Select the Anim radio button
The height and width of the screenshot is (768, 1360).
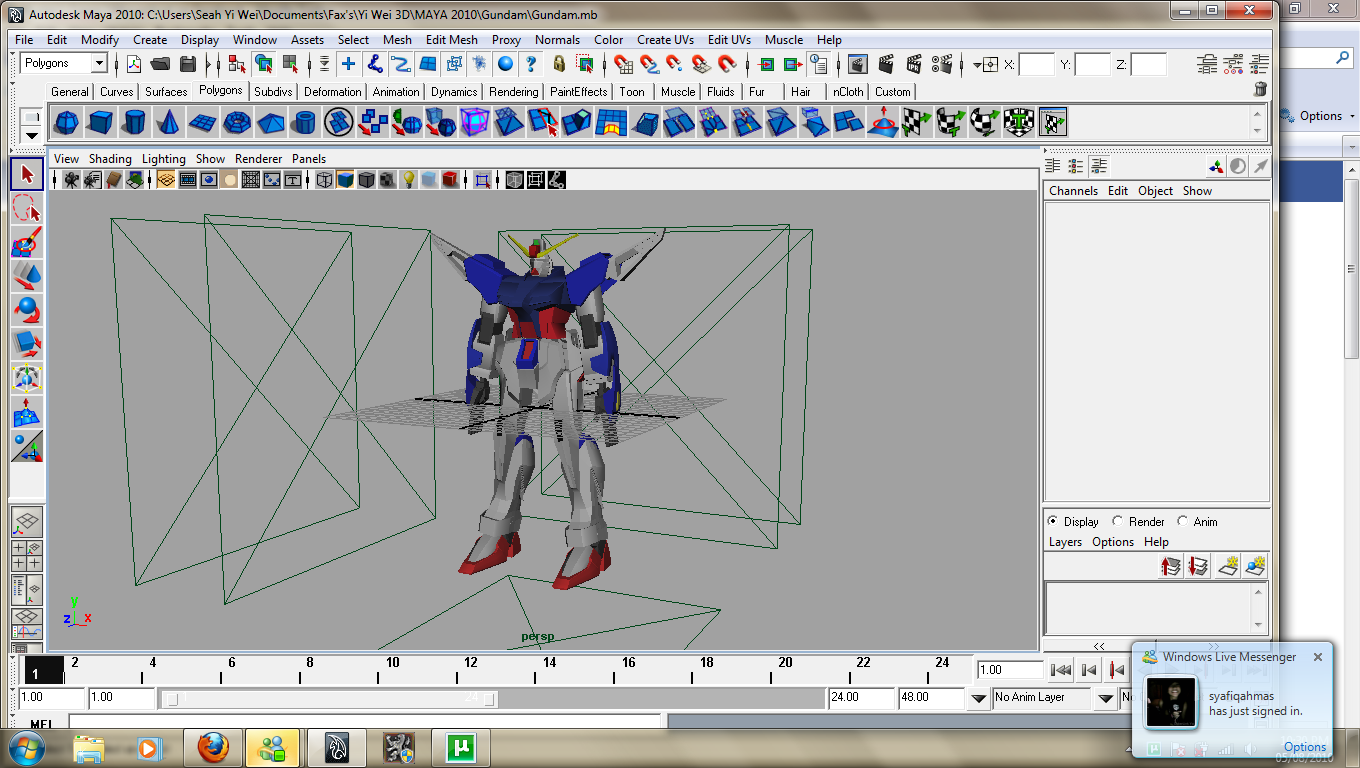1182,521
